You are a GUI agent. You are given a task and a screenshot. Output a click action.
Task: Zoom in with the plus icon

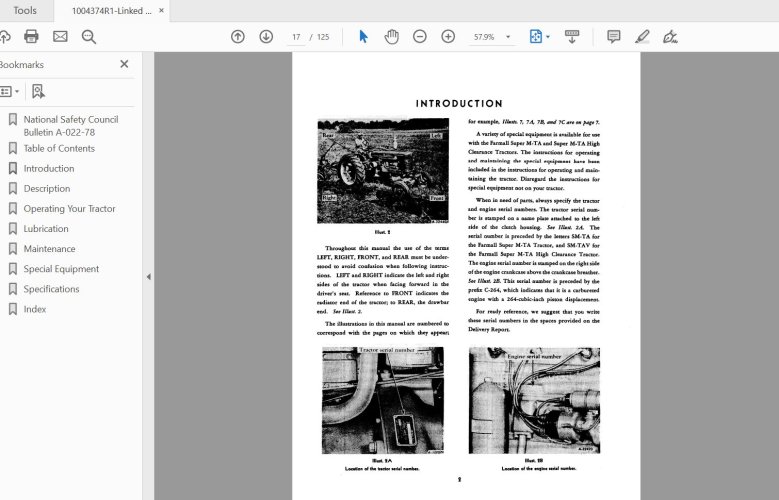[x=448, y=37]
